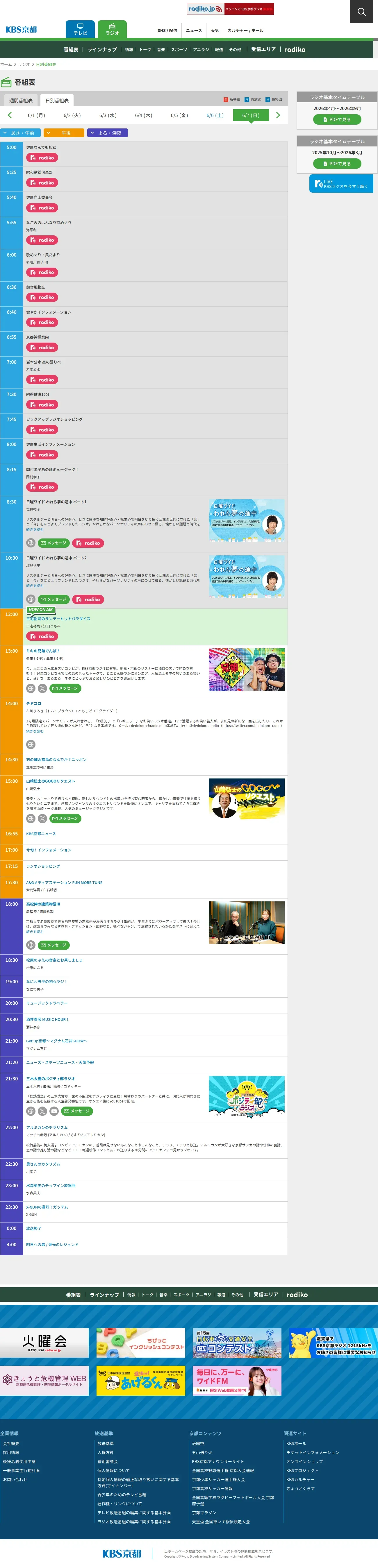The height and width of the screenshot is (1568, 378).
Task: Open the ちびっこイングリッシュコンテスト banner
Action: 141,1343
